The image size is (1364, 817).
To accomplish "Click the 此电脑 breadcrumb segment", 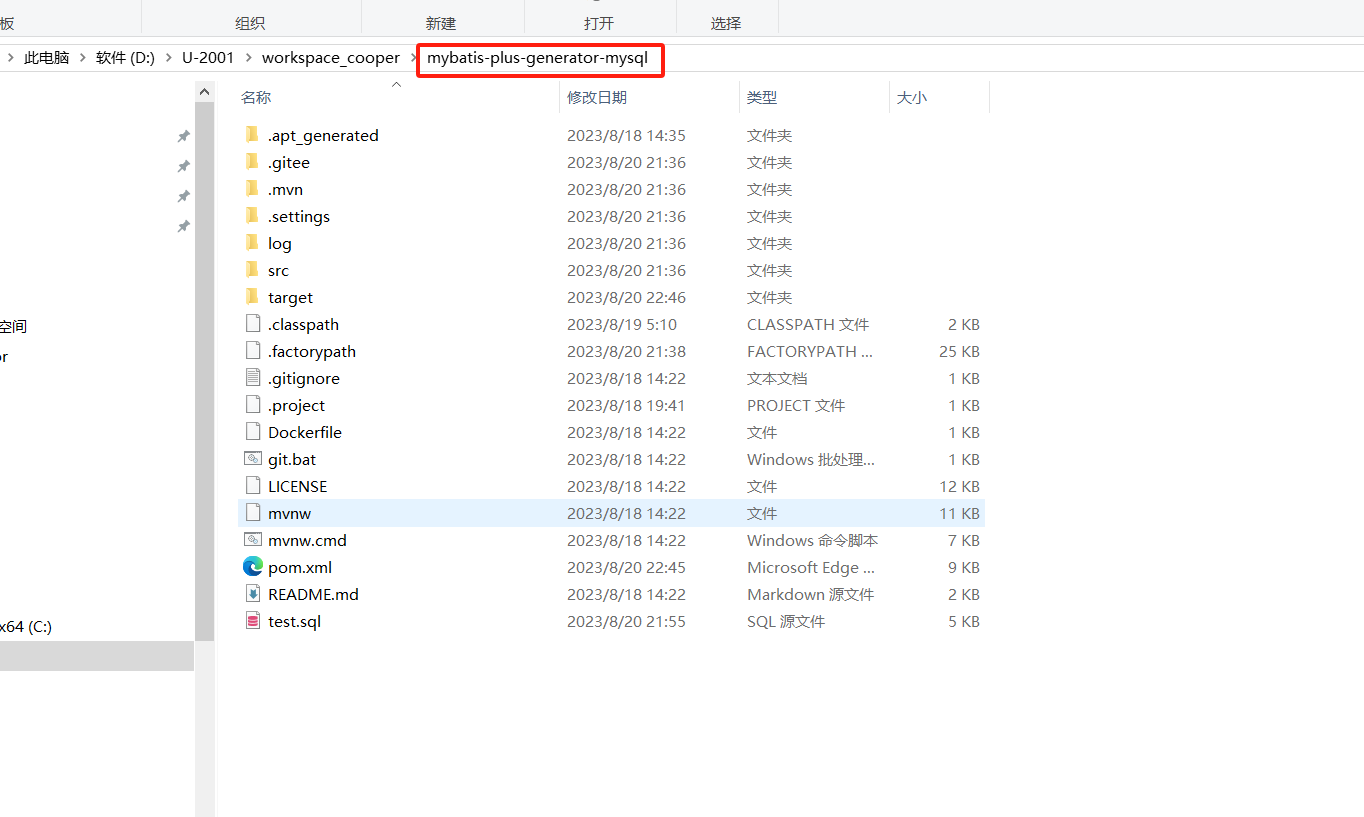I will tap(47, 58).
